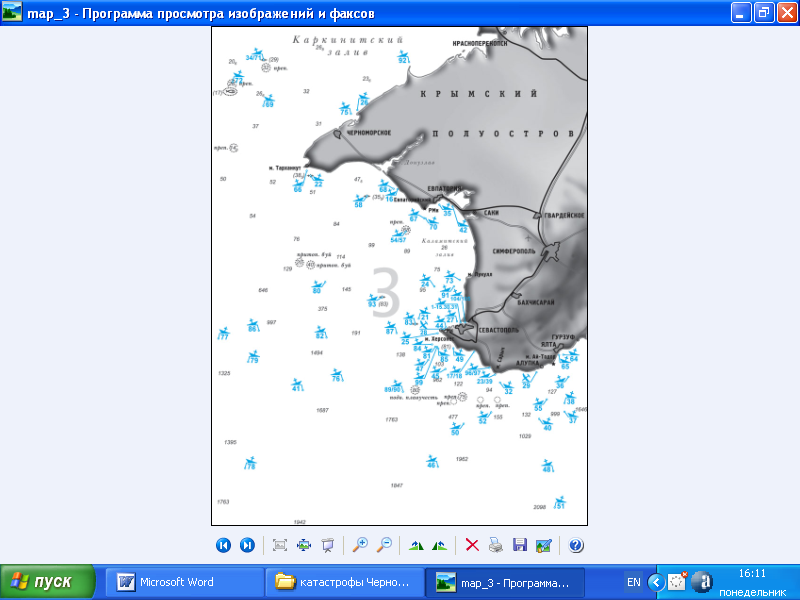Viewport: 800px width, 600px height.
Task: Open viewer Help
Action: click(576, 545)
